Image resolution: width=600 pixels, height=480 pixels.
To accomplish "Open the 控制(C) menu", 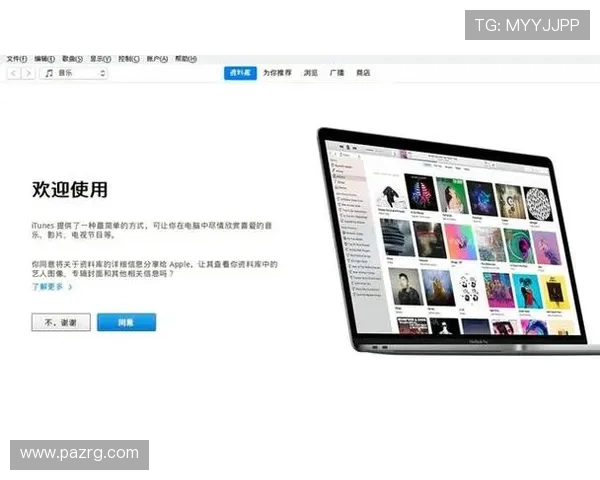I will click(129, 59).
